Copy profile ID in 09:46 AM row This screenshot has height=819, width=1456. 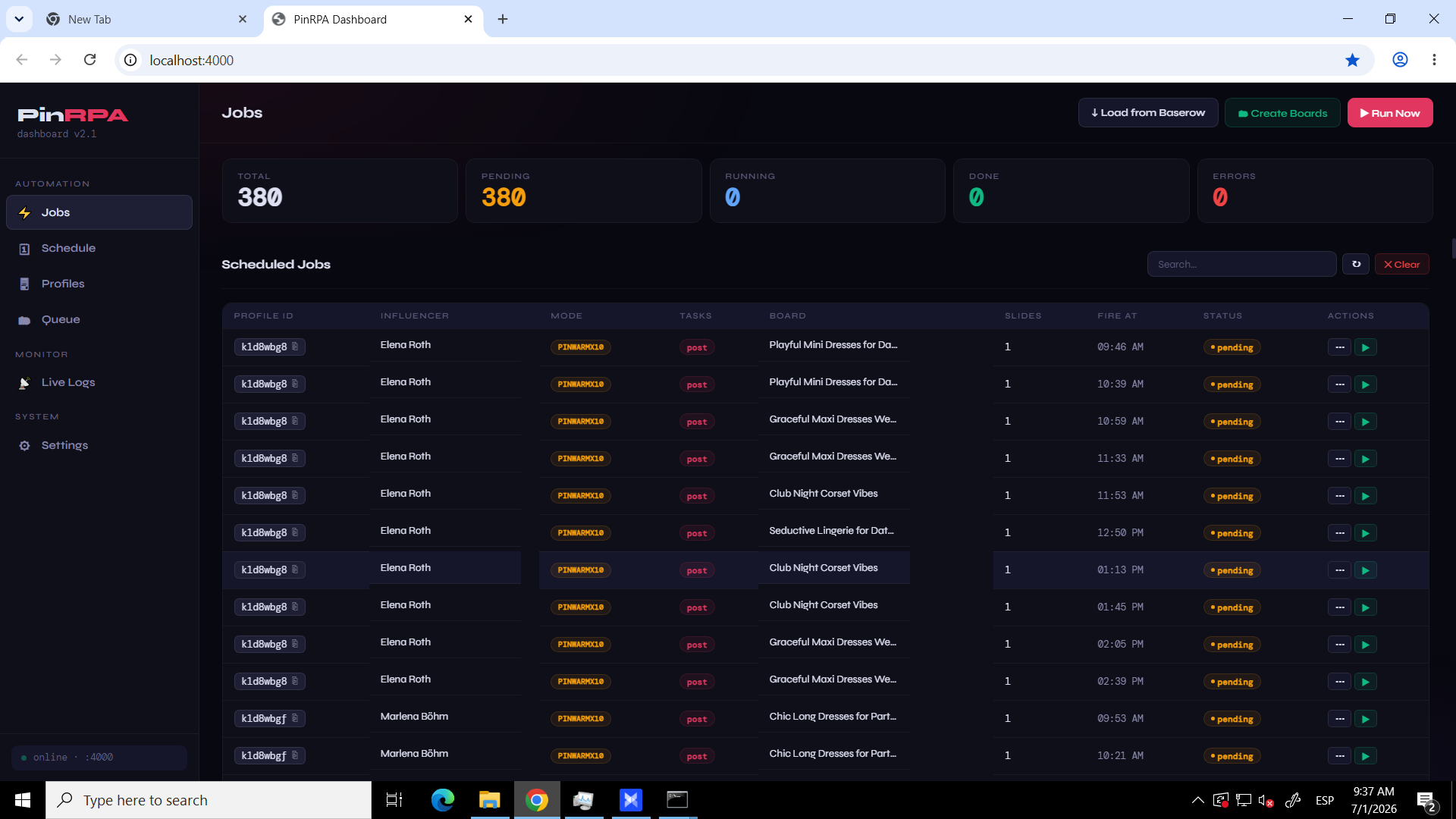pyautogui.click(x=295, y=347)
